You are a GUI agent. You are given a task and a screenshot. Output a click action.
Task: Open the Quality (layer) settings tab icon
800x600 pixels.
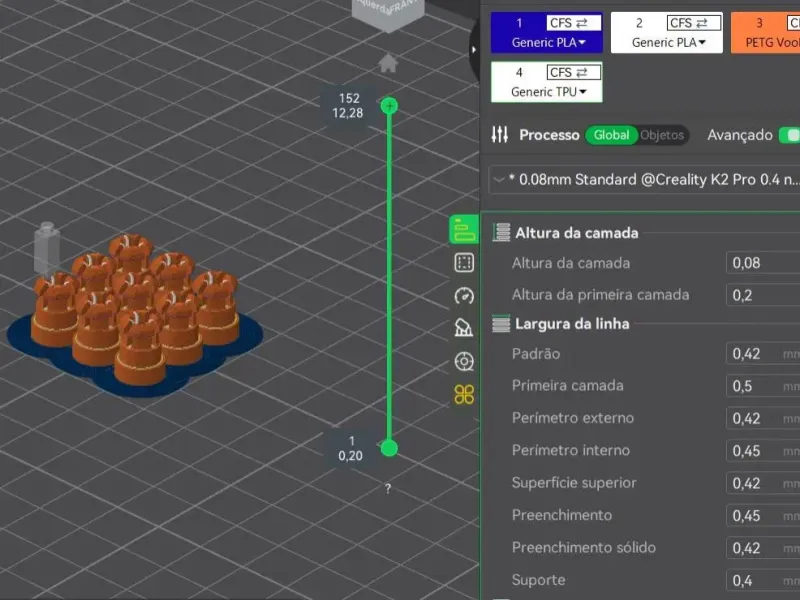tap(463, 230)
